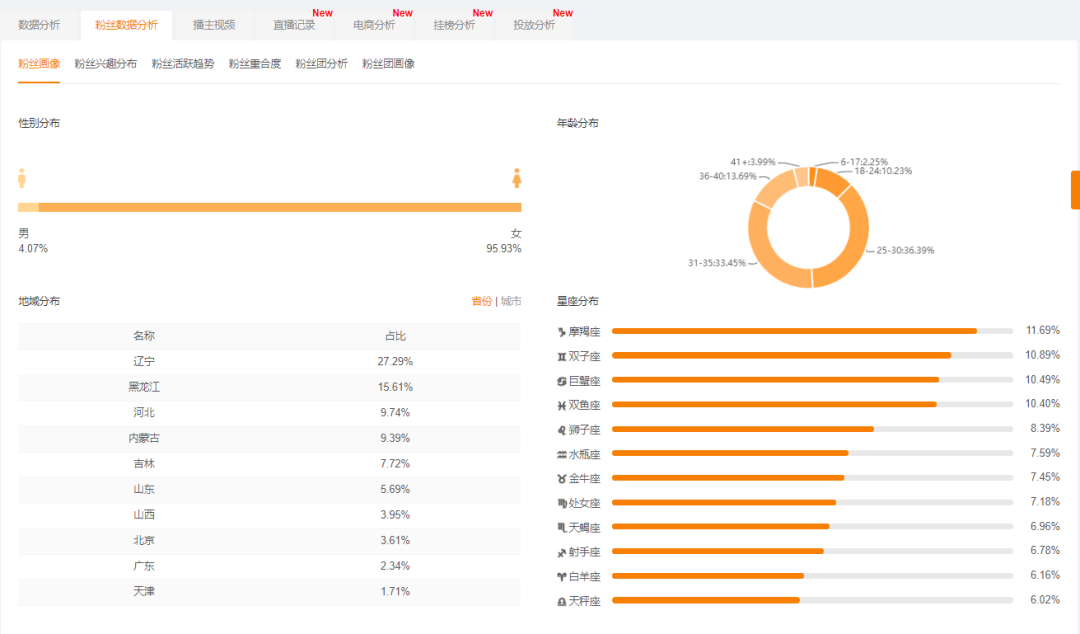Click the 辽宁 row in the region table
Screen dimensions: 1080x634
269,361
